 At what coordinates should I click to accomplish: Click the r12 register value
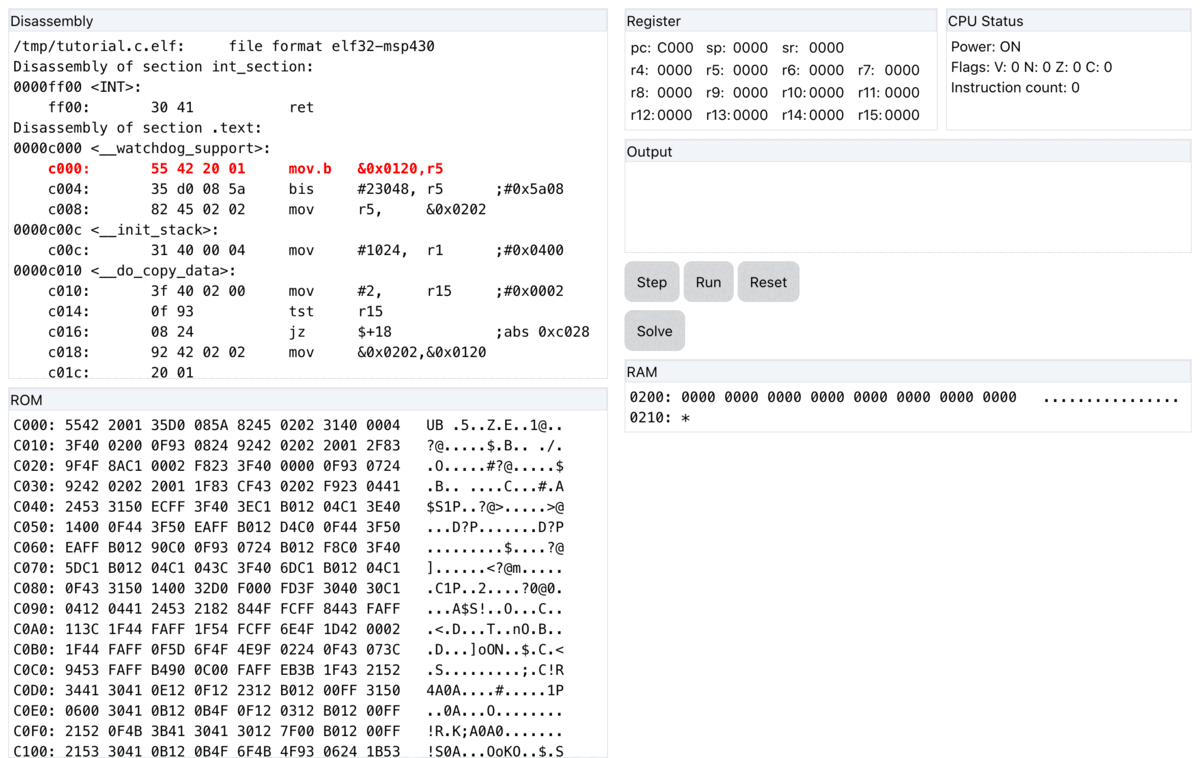[x=674, y=115]
